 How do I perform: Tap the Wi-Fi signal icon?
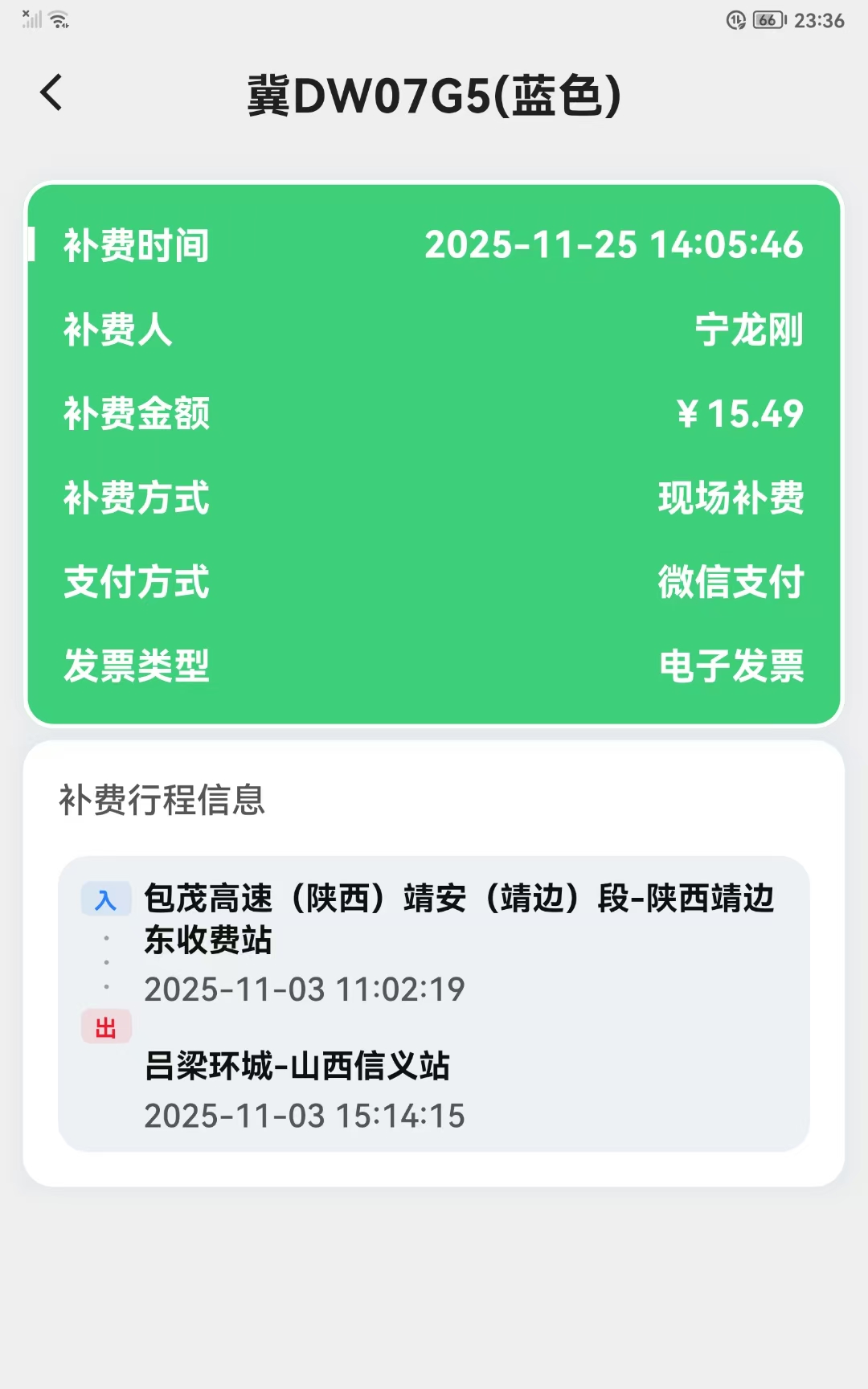coord(59,20)
